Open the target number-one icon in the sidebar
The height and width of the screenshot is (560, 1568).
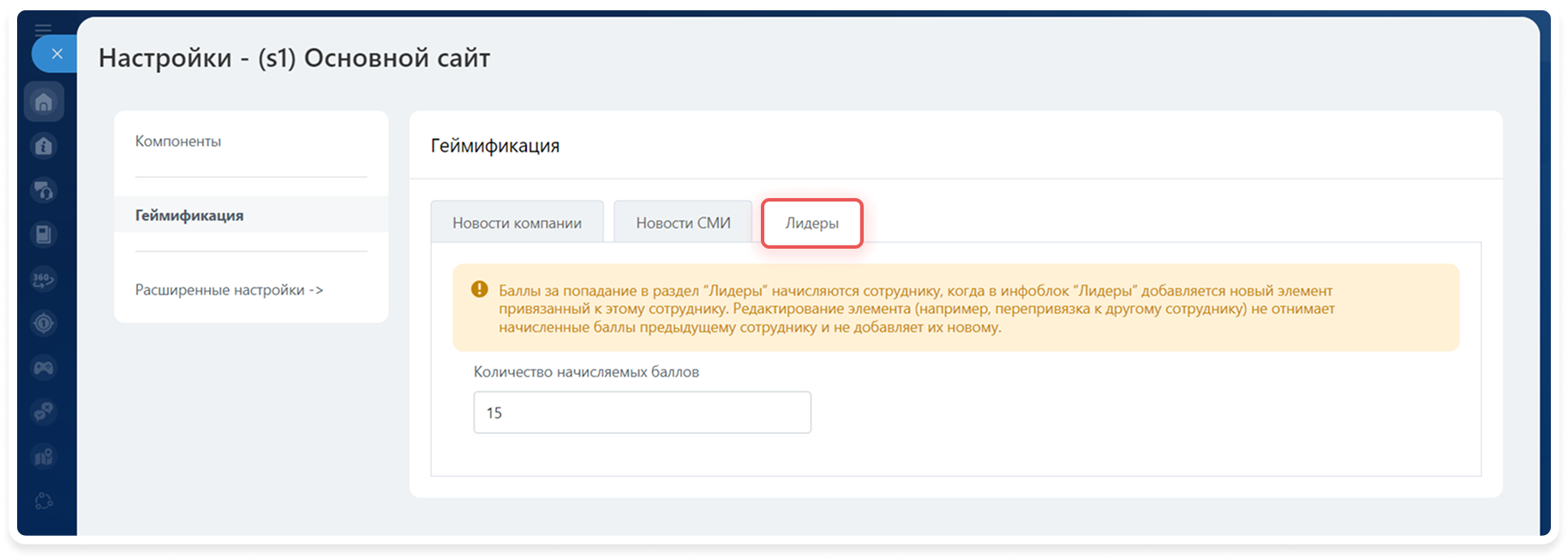click(x=44, y=323)
